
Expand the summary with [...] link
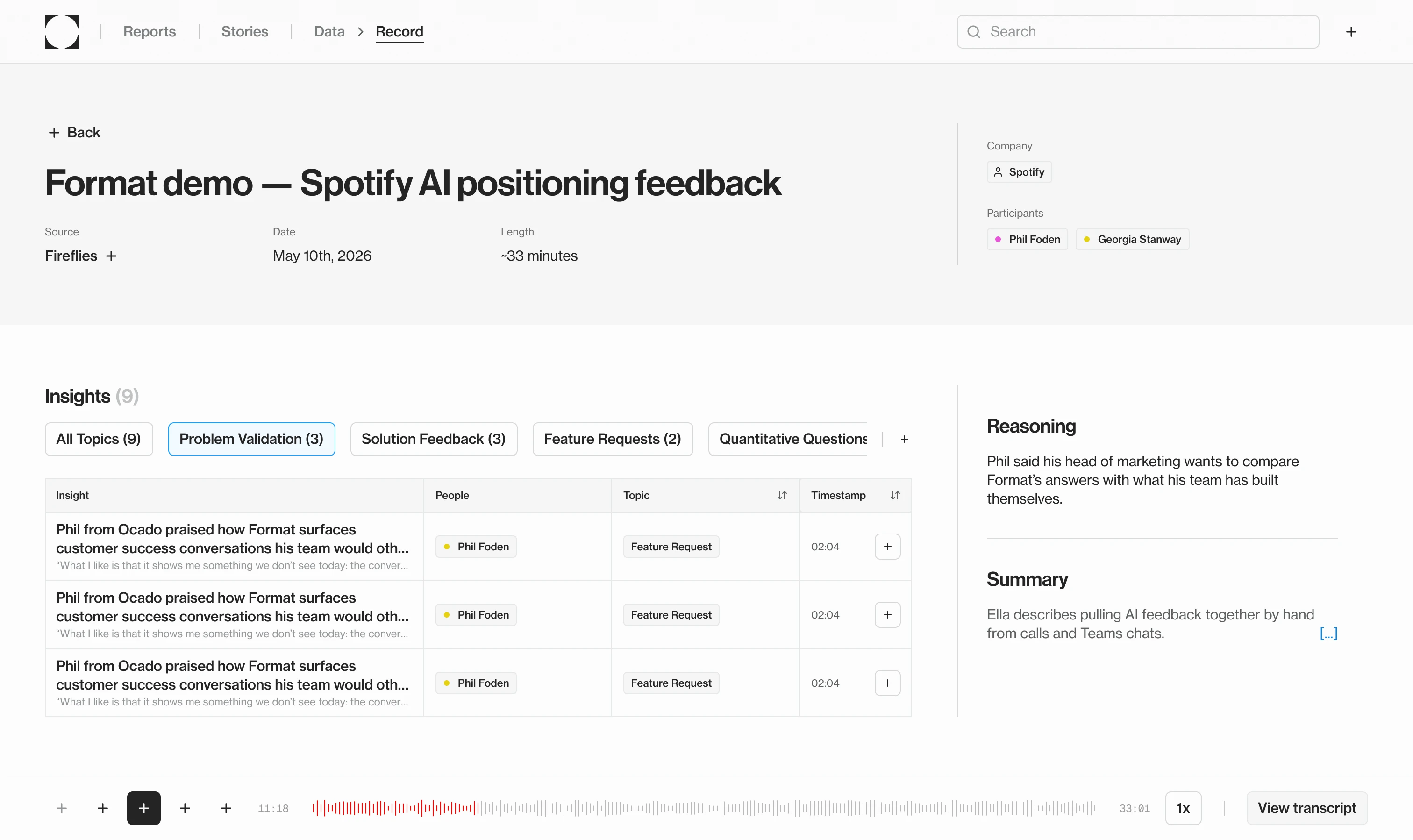pos(1328,634)
